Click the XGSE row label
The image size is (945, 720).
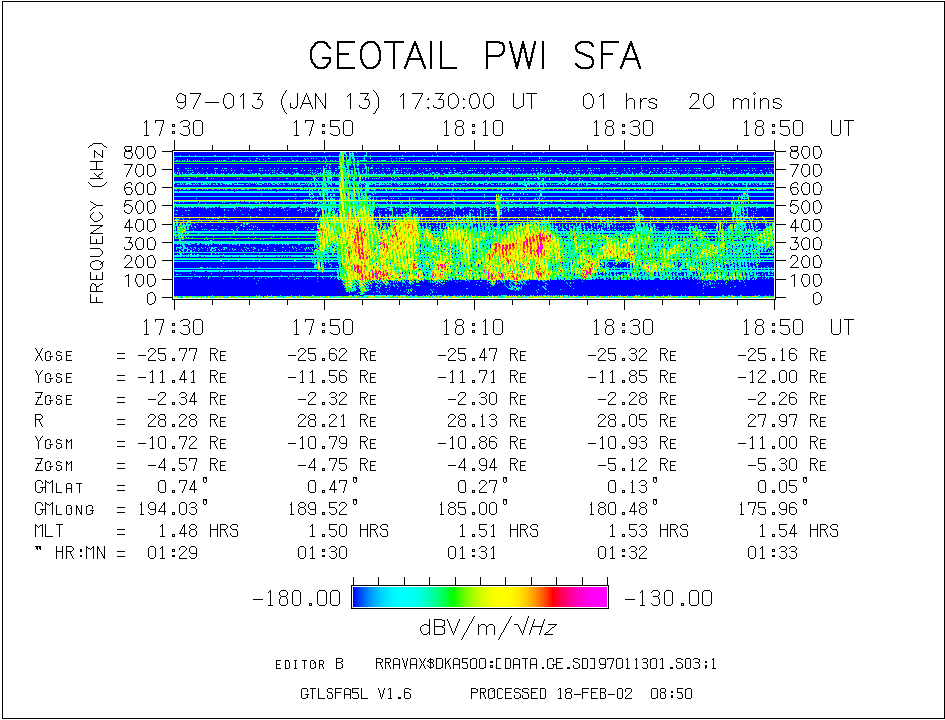(x=53, y=355)
